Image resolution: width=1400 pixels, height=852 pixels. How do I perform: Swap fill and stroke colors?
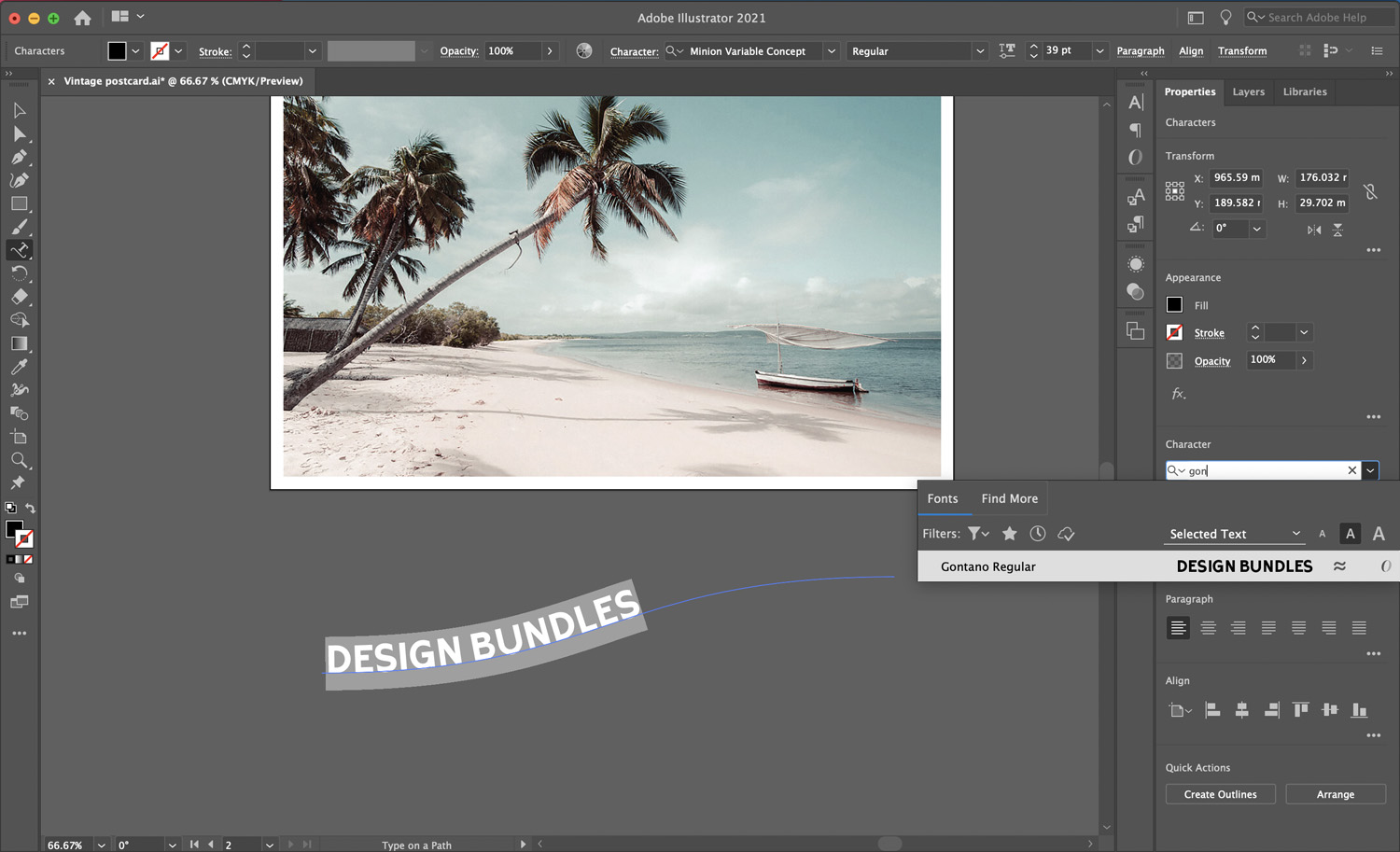point(30,508)
